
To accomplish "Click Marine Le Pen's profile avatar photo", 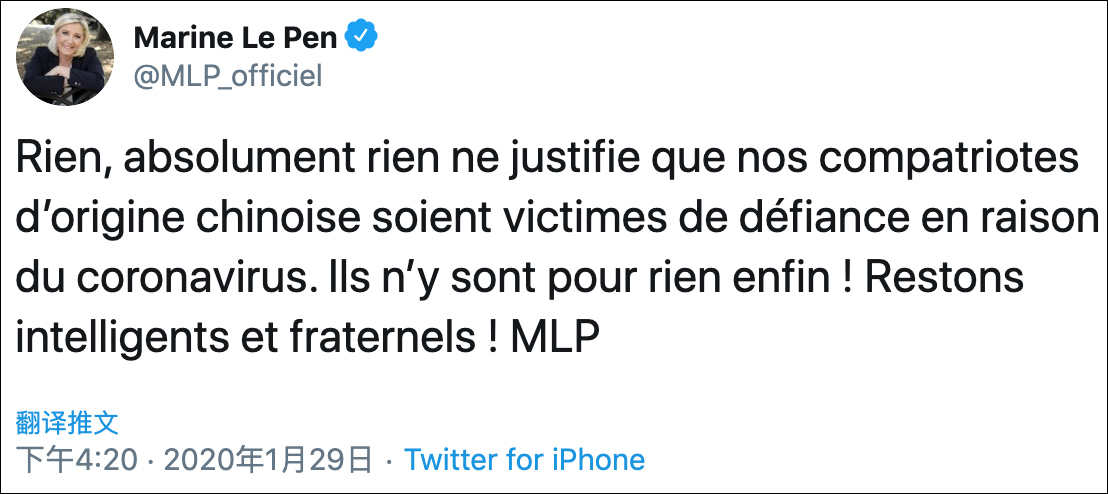I will [x=65, y=57].
